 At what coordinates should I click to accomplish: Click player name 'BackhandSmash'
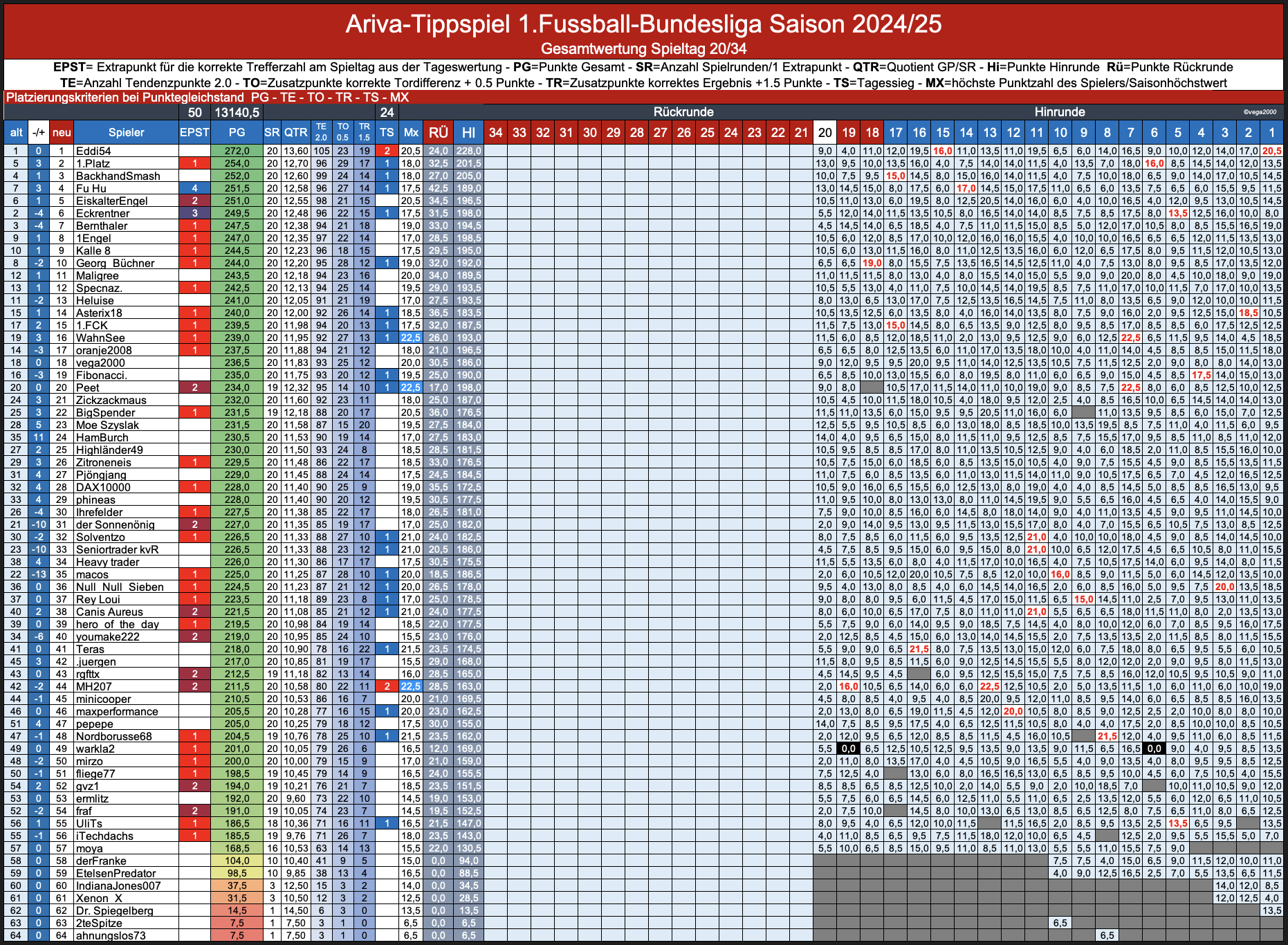click(118, 176)
